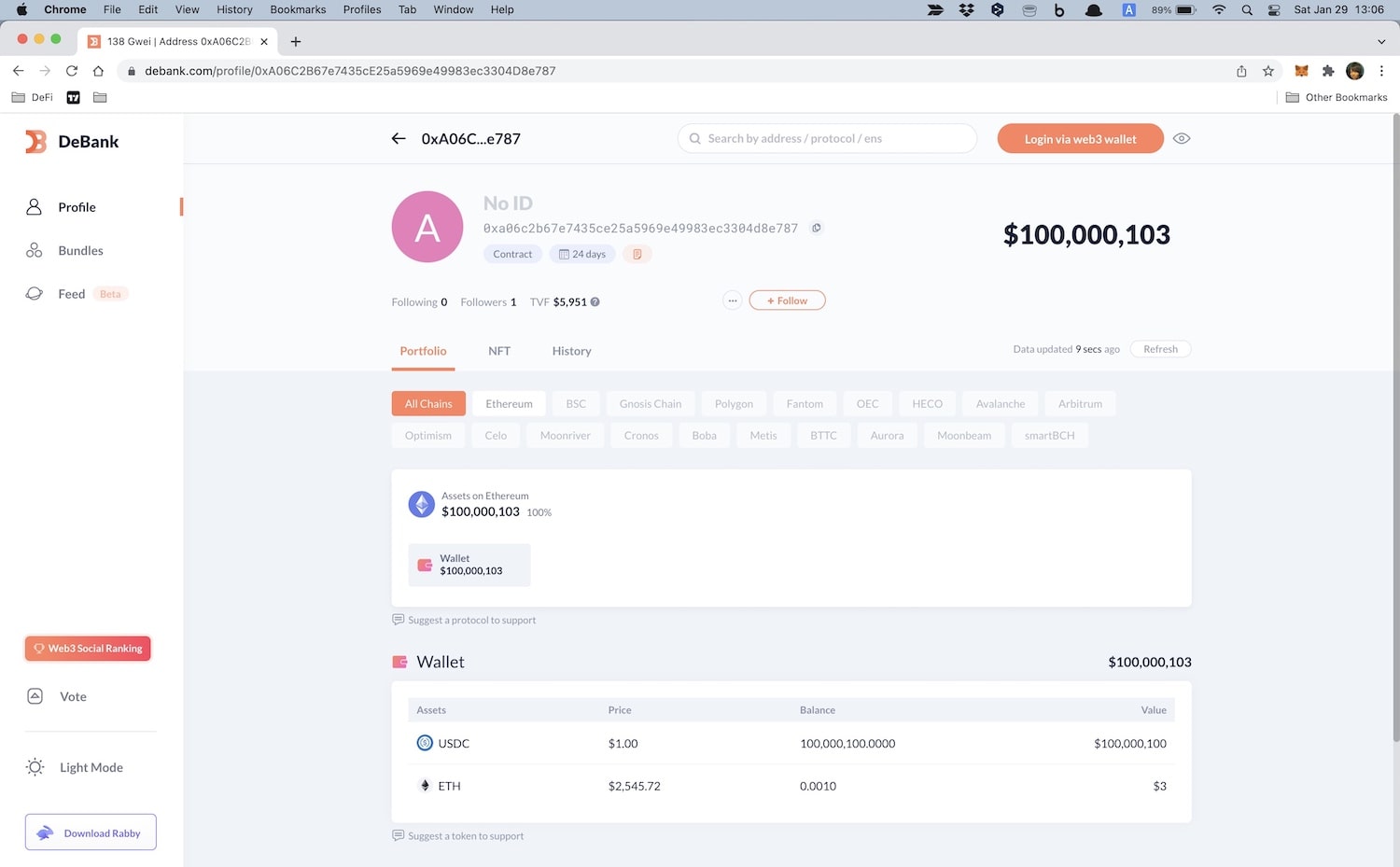
Task: Select the Cronos chain filter
Action: coord(641,435)
